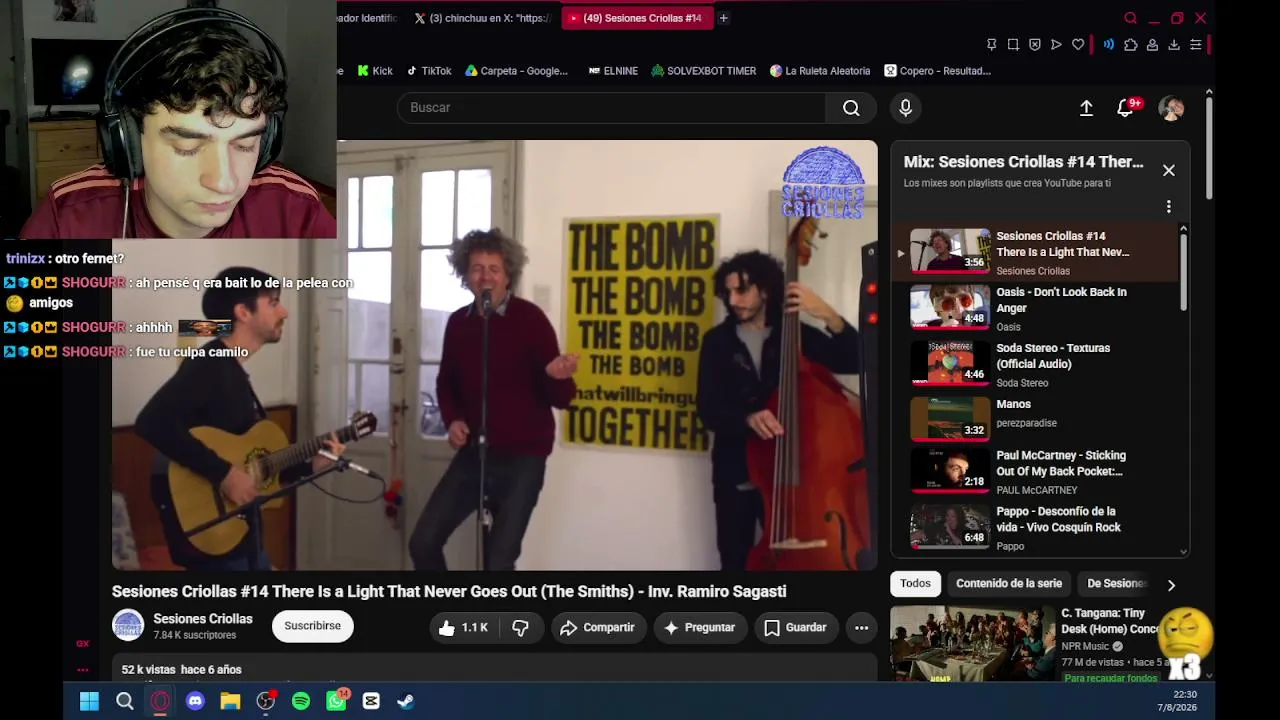
Task: Open Discord from the taskbar
Action: click(x=195, y=701)
